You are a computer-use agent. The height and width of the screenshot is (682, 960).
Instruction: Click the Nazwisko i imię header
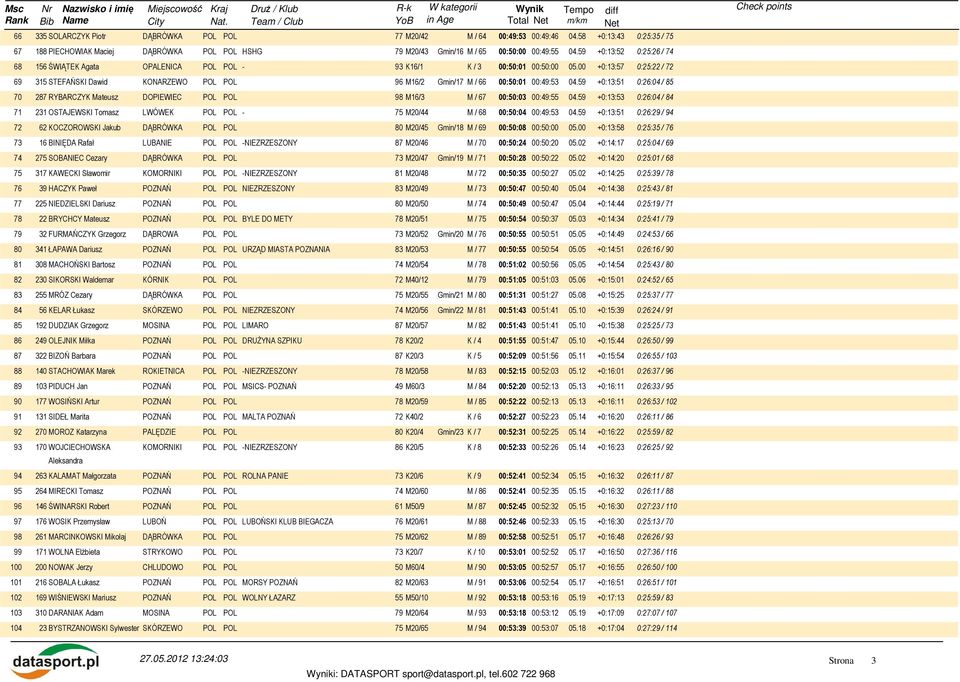click(x=97, y=9)
